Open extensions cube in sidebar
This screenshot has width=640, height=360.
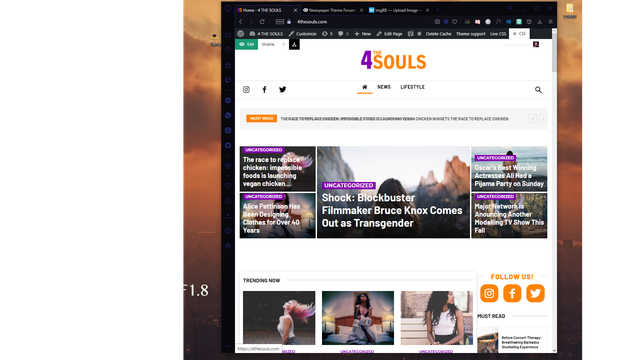(228, 231)
